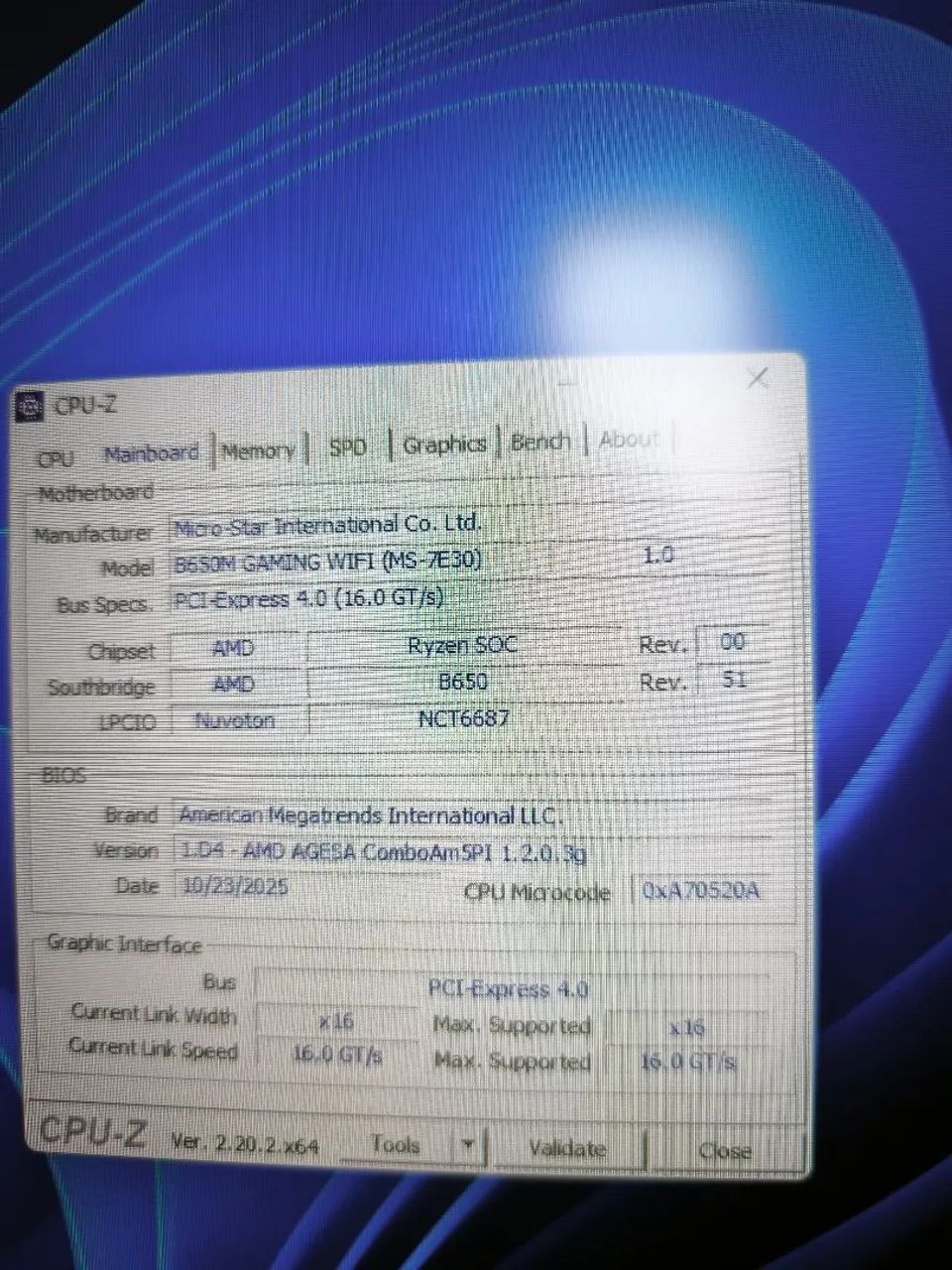Click Max. Supported link width x16
This screenshot has height=1270, width=952.
click(687, 1027)
